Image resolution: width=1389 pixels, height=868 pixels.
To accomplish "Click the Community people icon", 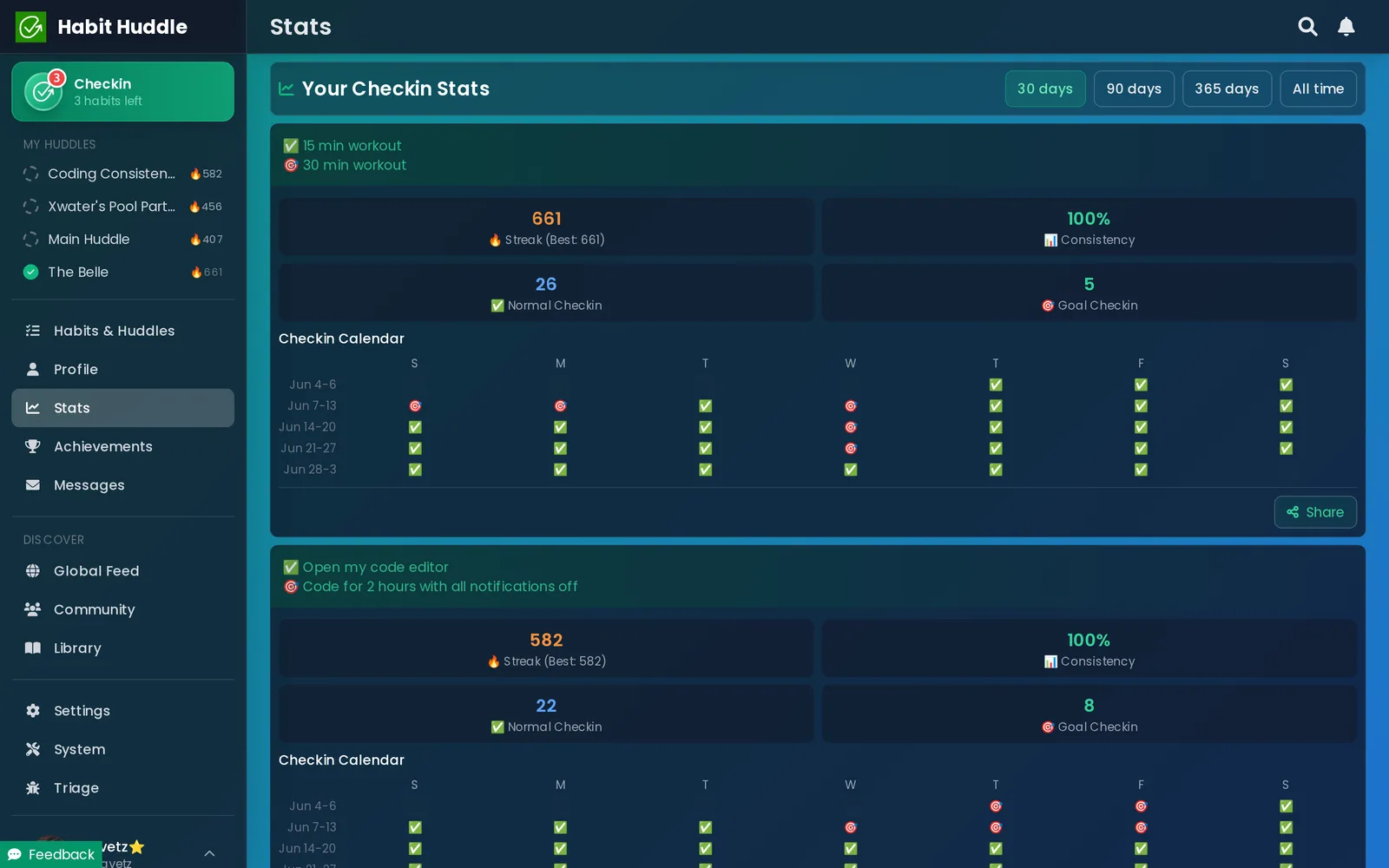I will (x=33, y=609).
